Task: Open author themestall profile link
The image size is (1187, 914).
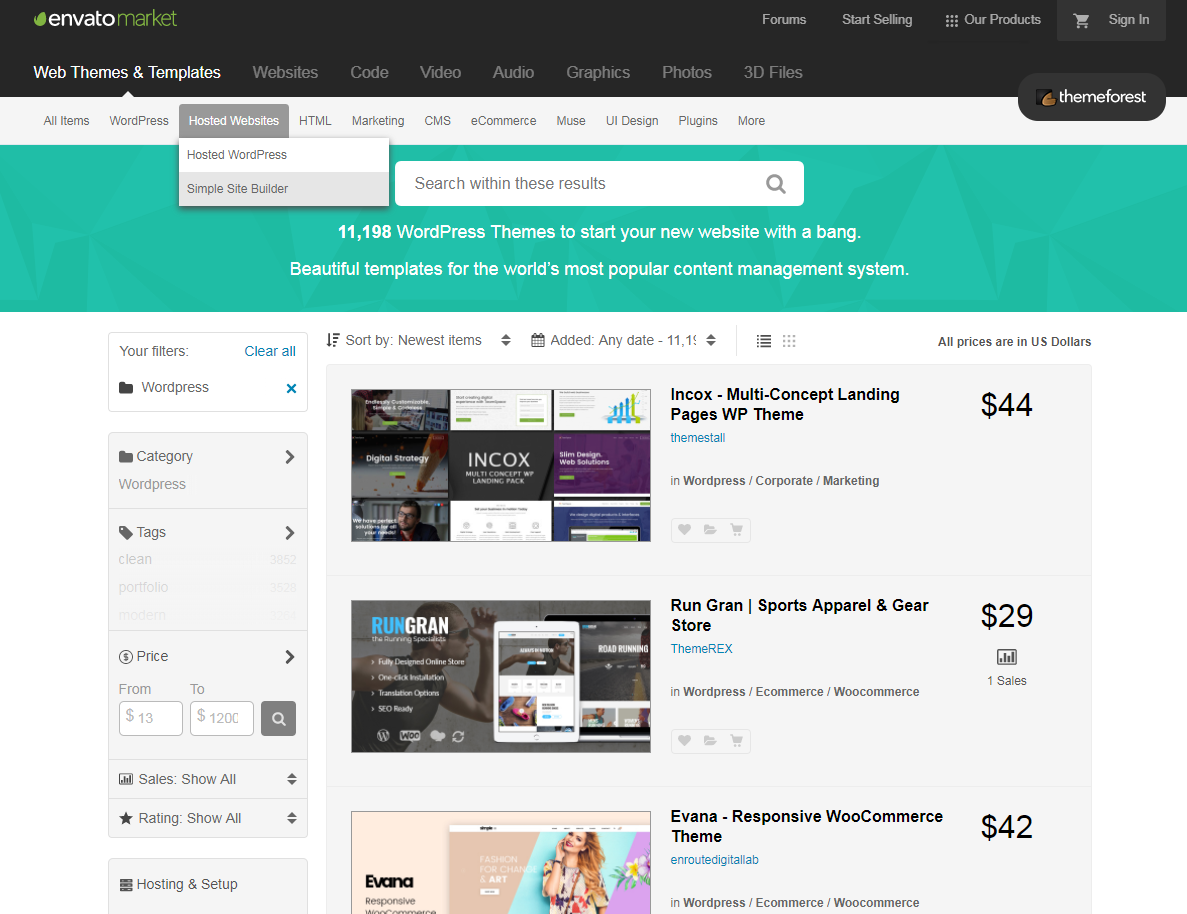Action: tap(698, 438)
